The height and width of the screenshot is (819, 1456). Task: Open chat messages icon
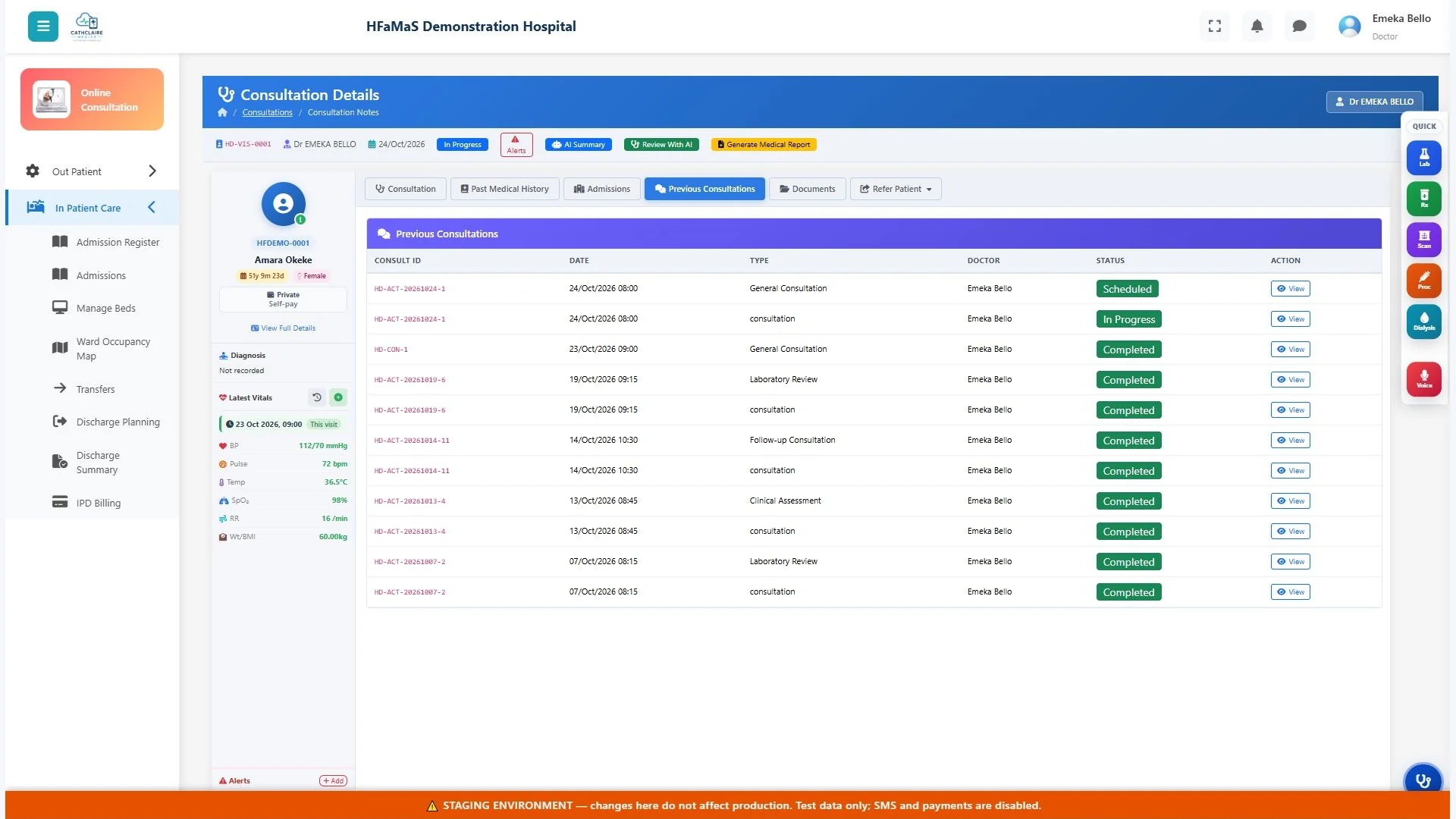[x=1300, y=27]
